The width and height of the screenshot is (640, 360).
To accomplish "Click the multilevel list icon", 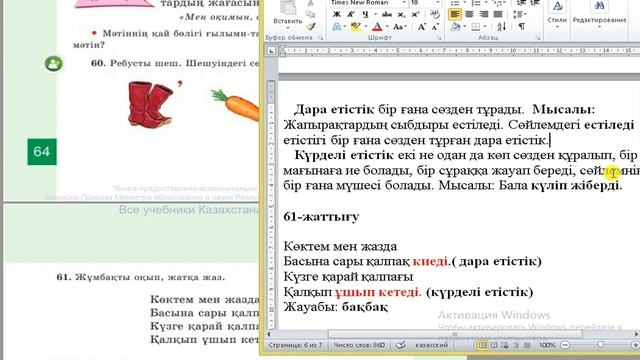I will click(x=499, y=3).
